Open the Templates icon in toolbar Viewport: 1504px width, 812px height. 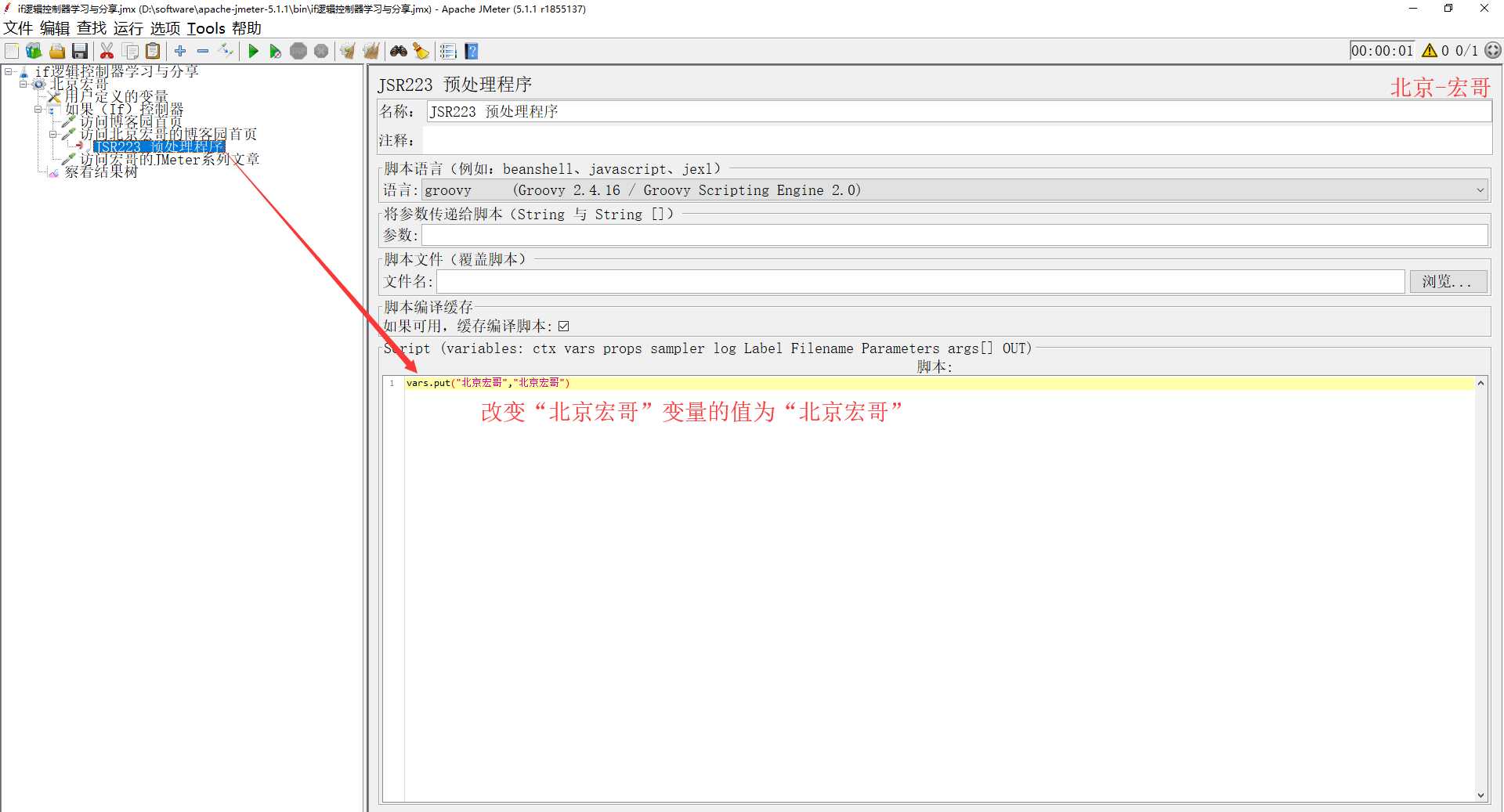[x=34, y=51]
